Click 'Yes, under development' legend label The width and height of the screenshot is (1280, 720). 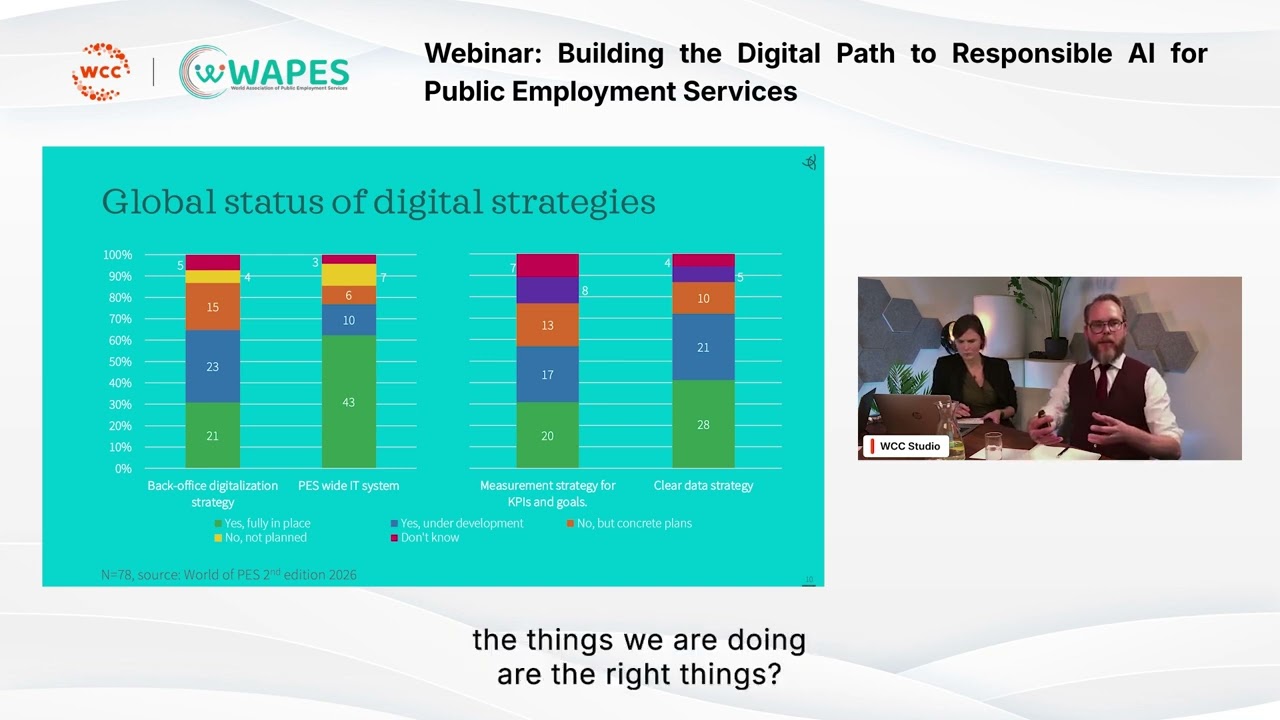(462, 523)
